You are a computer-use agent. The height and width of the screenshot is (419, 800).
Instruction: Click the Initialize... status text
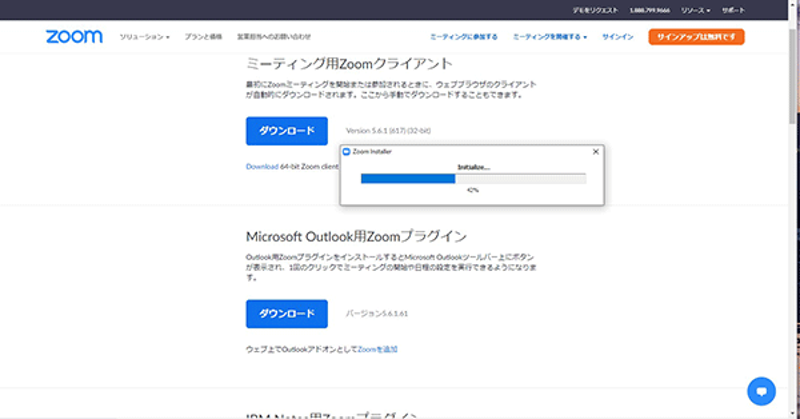[x=473, y=167]
